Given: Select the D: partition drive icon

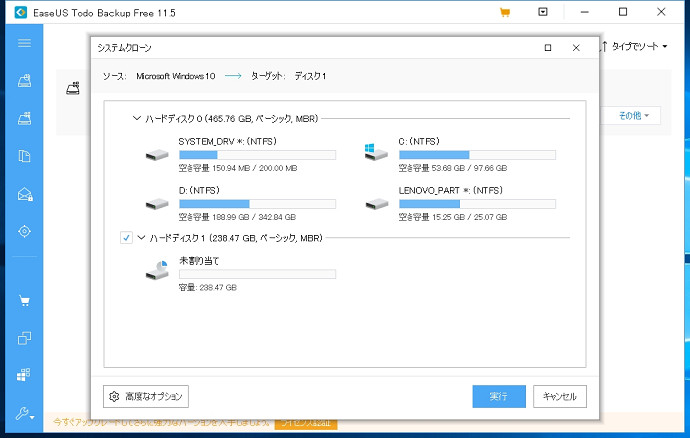Looking at the screenshot, I should click(x=157, y=204).
